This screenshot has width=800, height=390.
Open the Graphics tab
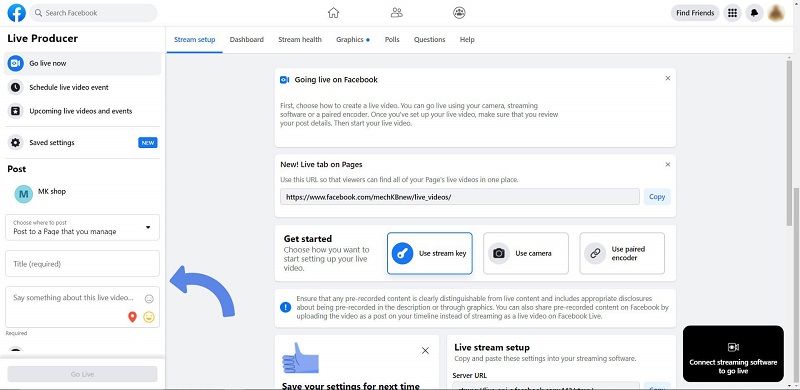[353, 39]
